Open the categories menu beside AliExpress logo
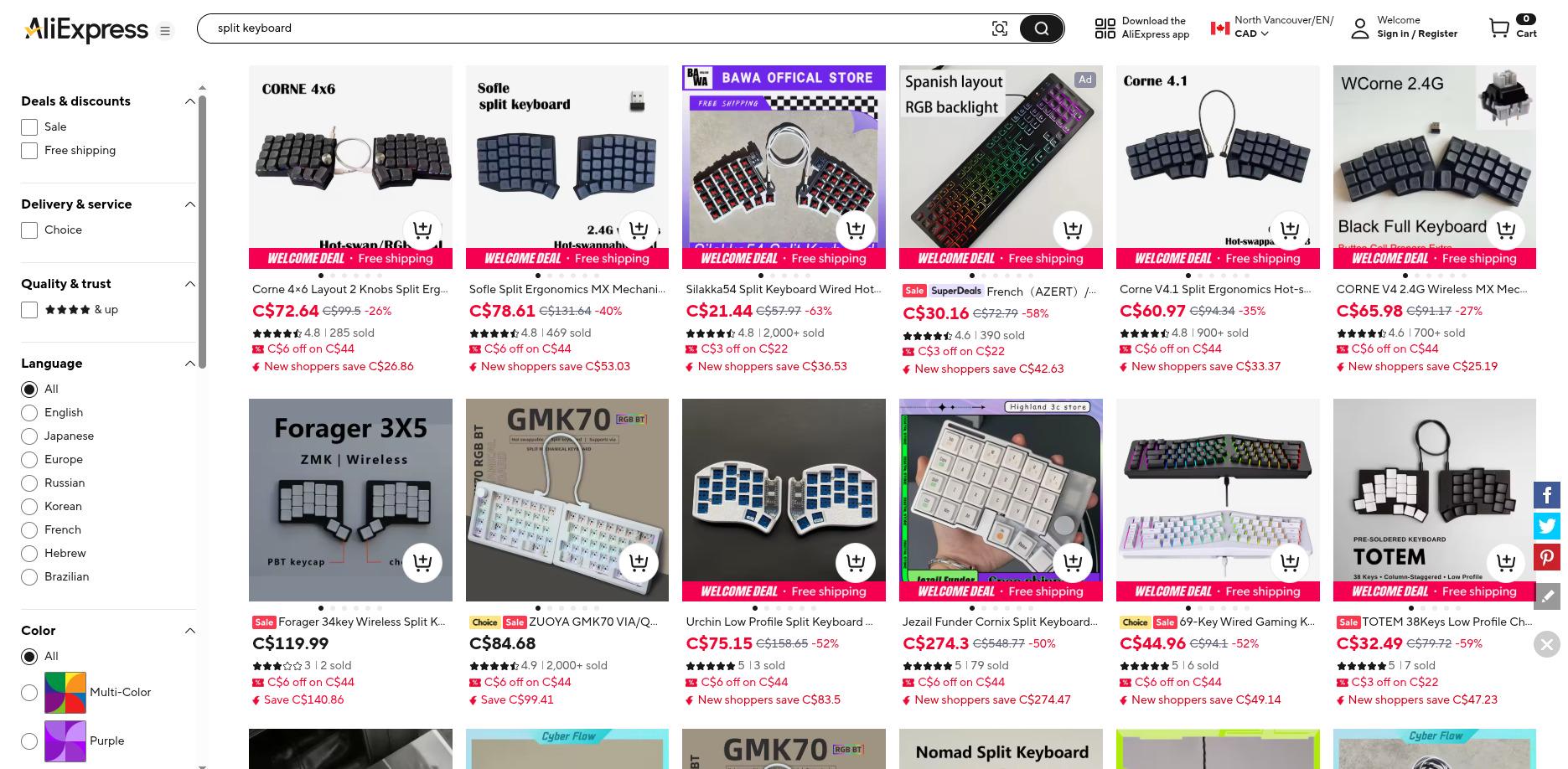This screenshot has width=1568, height=769. [165, 31]
